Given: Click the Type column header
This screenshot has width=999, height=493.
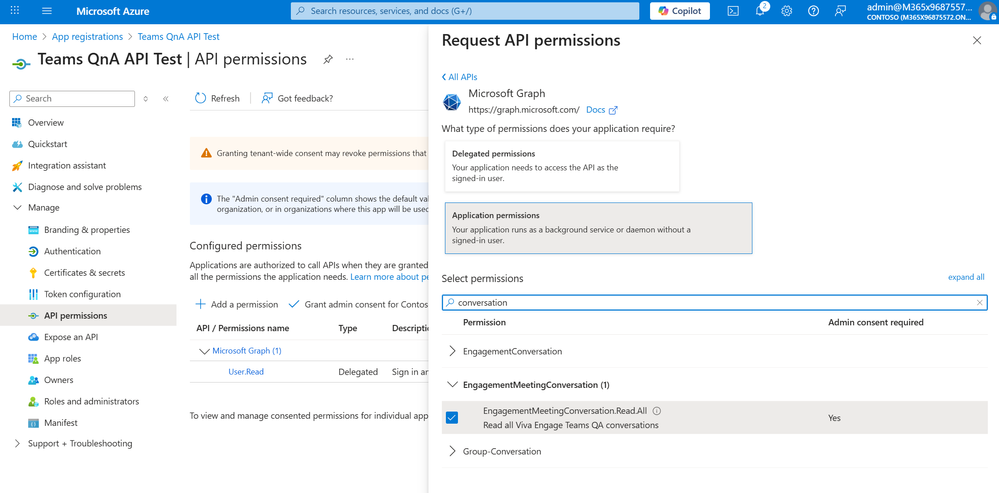Looking at the screenshot, I should point(348,329).
